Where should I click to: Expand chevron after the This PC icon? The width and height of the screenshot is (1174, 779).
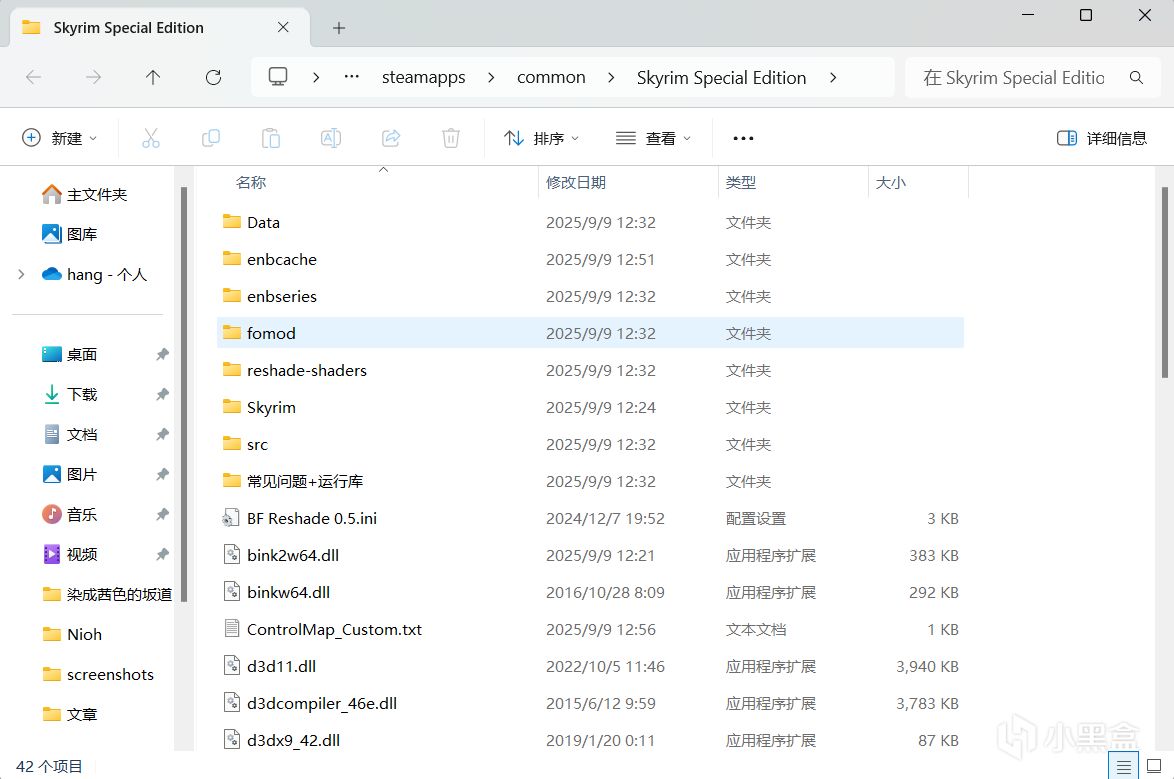[316, 77]
